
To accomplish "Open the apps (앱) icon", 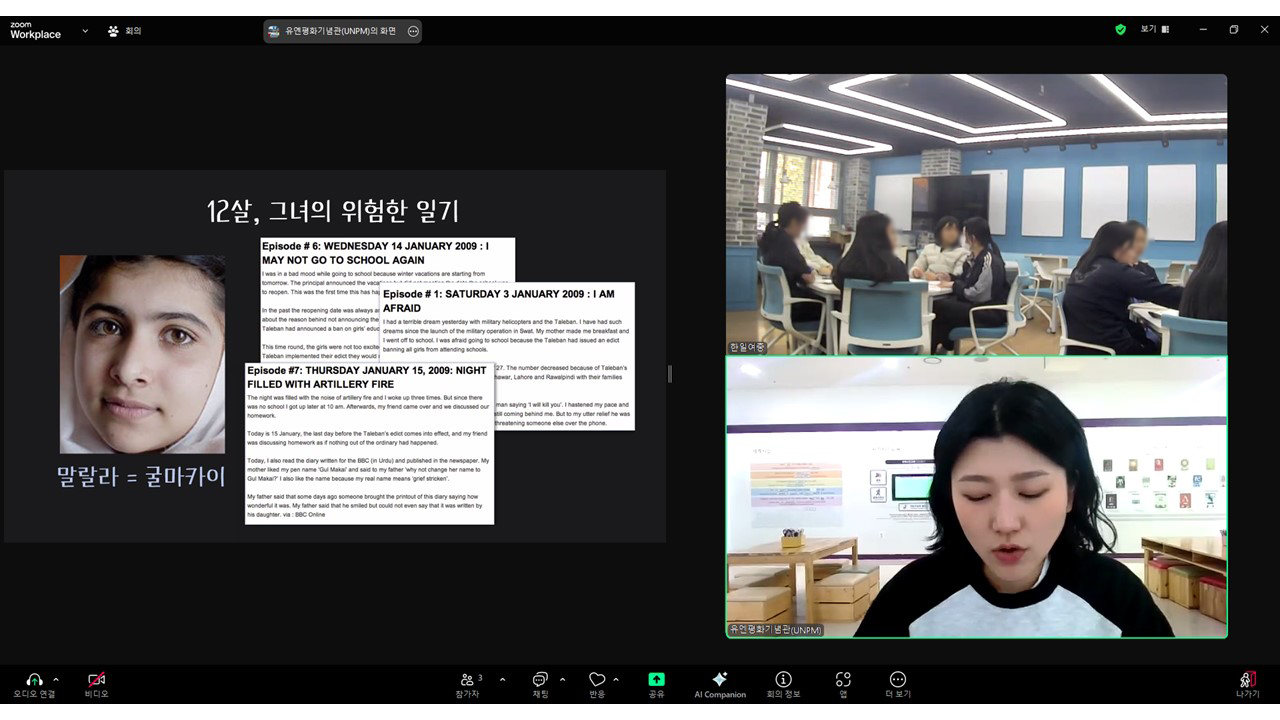I will [843, 680].
